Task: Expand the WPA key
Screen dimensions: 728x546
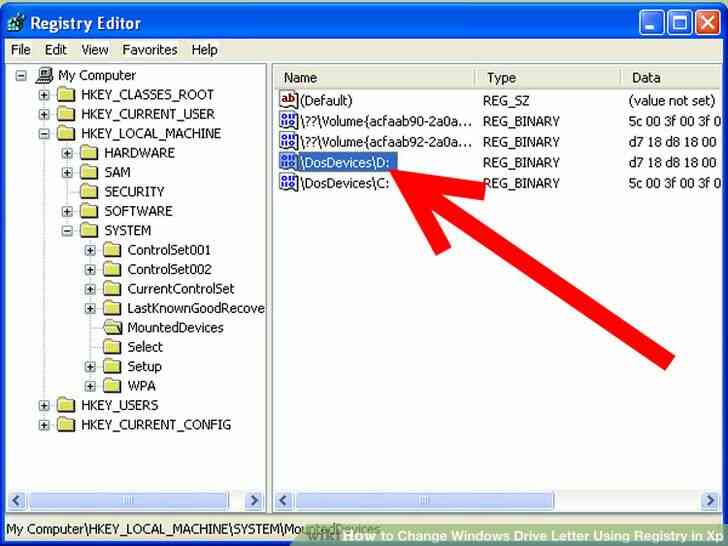Action: point(91,386)
